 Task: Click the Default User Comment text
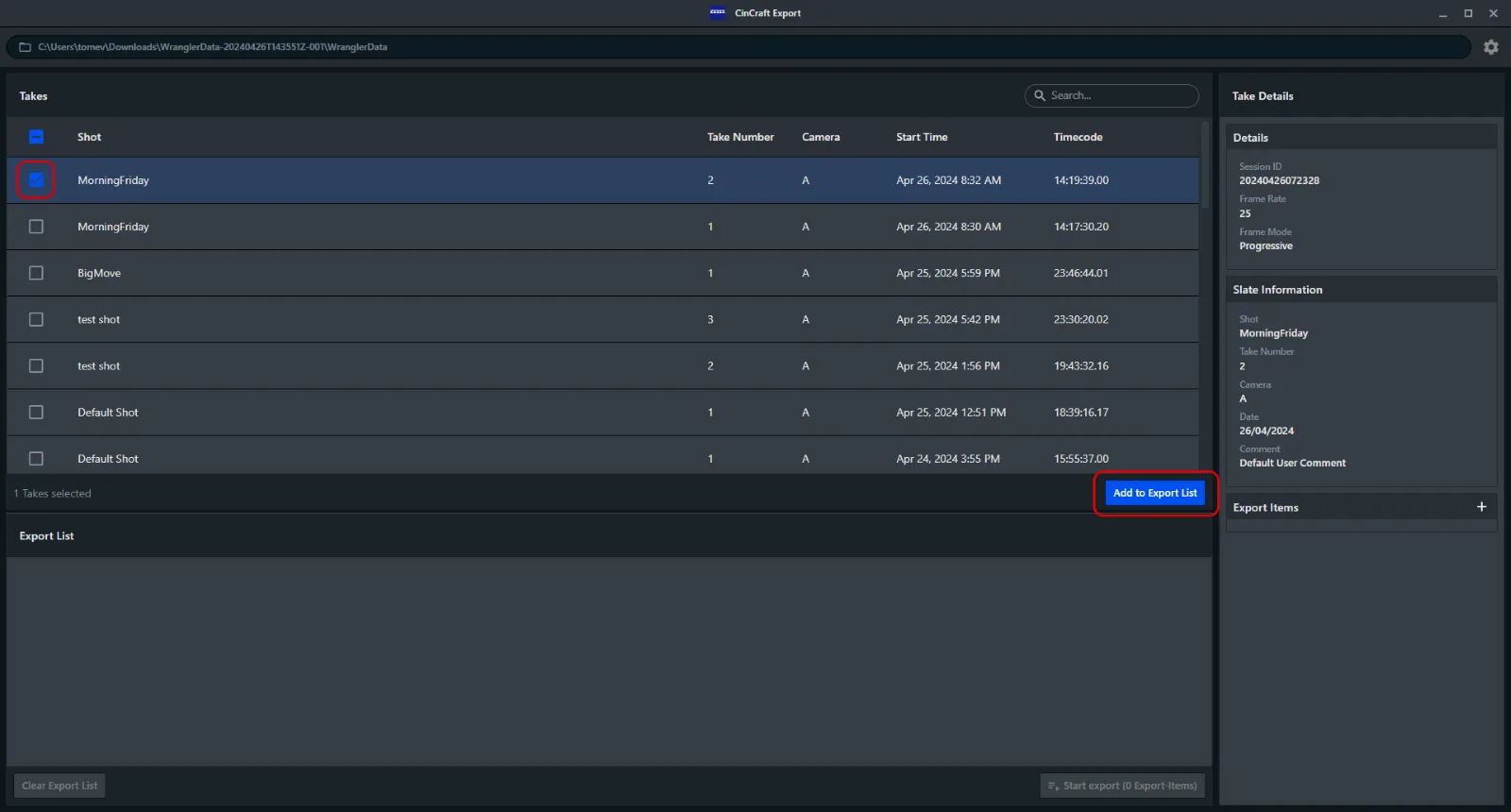pyautogui.click(x=1292, y=463)
